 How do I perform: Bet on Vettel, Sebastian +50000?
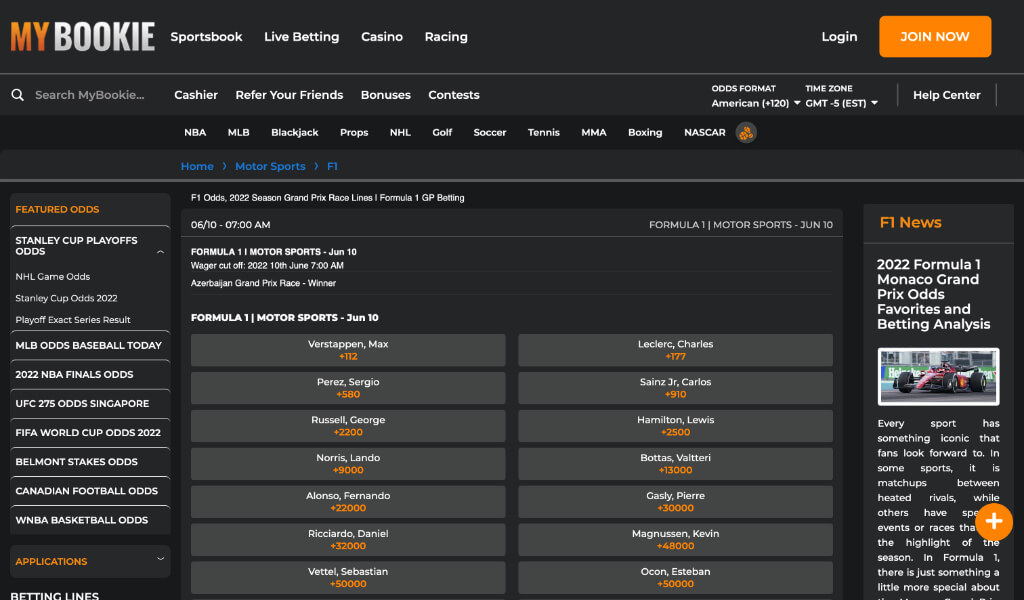(x=348, y=577)
